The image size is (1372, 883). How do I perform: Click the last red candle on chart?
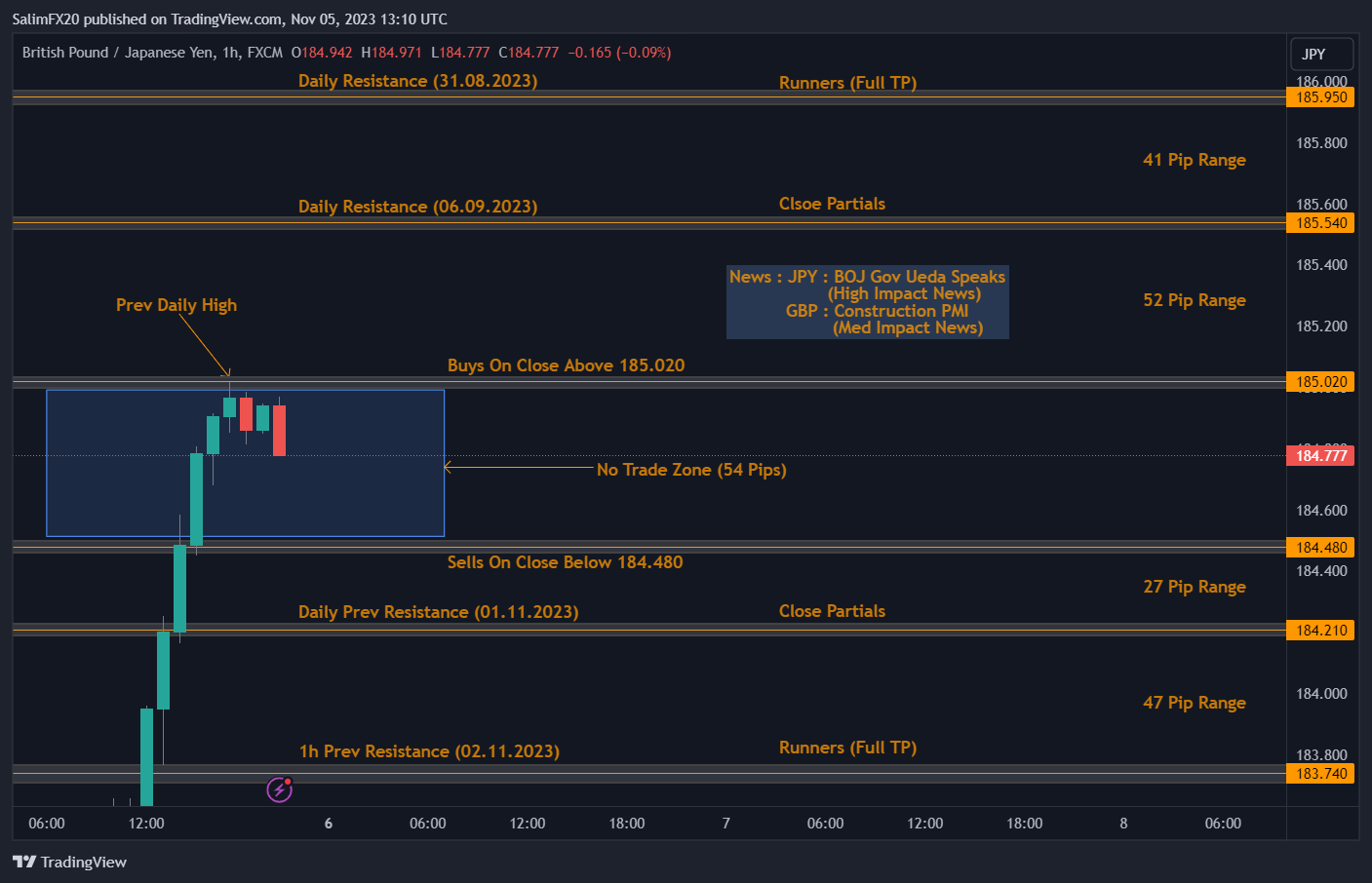click(x=279, y=430)
